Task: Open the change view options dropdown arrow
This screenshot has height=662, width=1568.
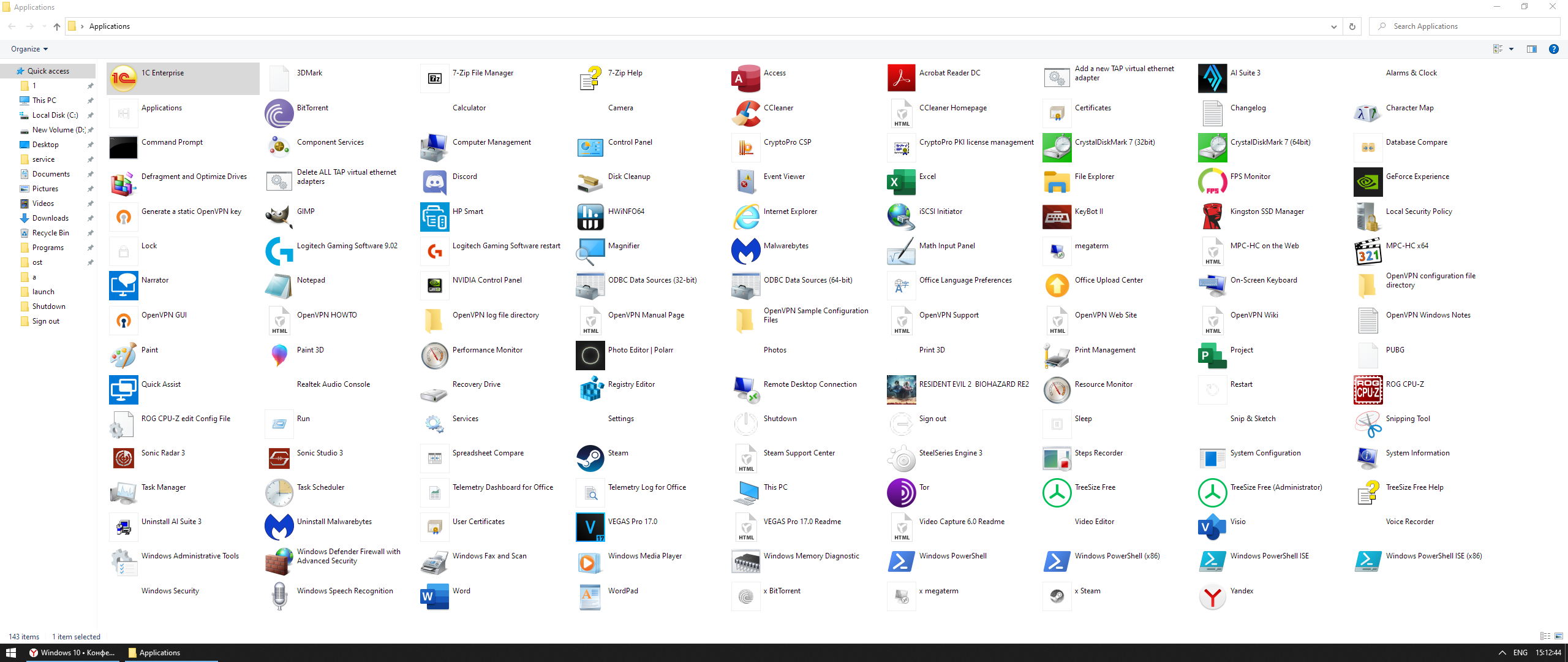Action: (1511, 49)
